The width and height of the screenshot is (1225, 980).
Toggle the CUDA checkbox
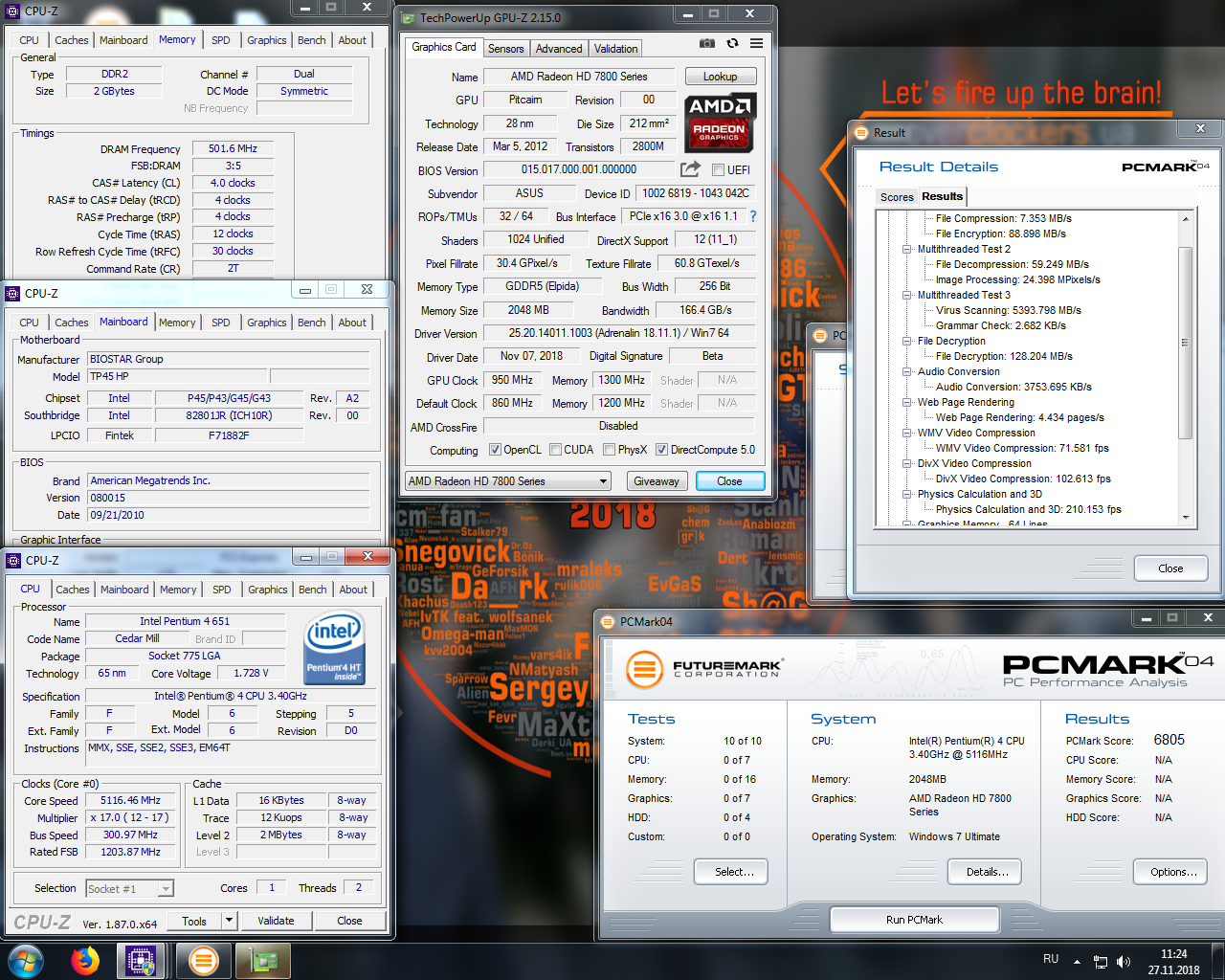(555, 450)
